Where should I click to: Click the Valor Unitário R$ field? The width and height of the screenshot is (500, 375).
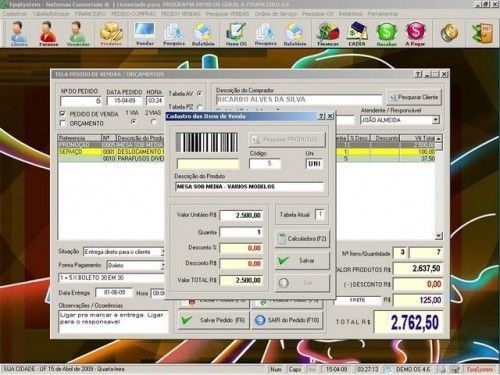[241, 216]
